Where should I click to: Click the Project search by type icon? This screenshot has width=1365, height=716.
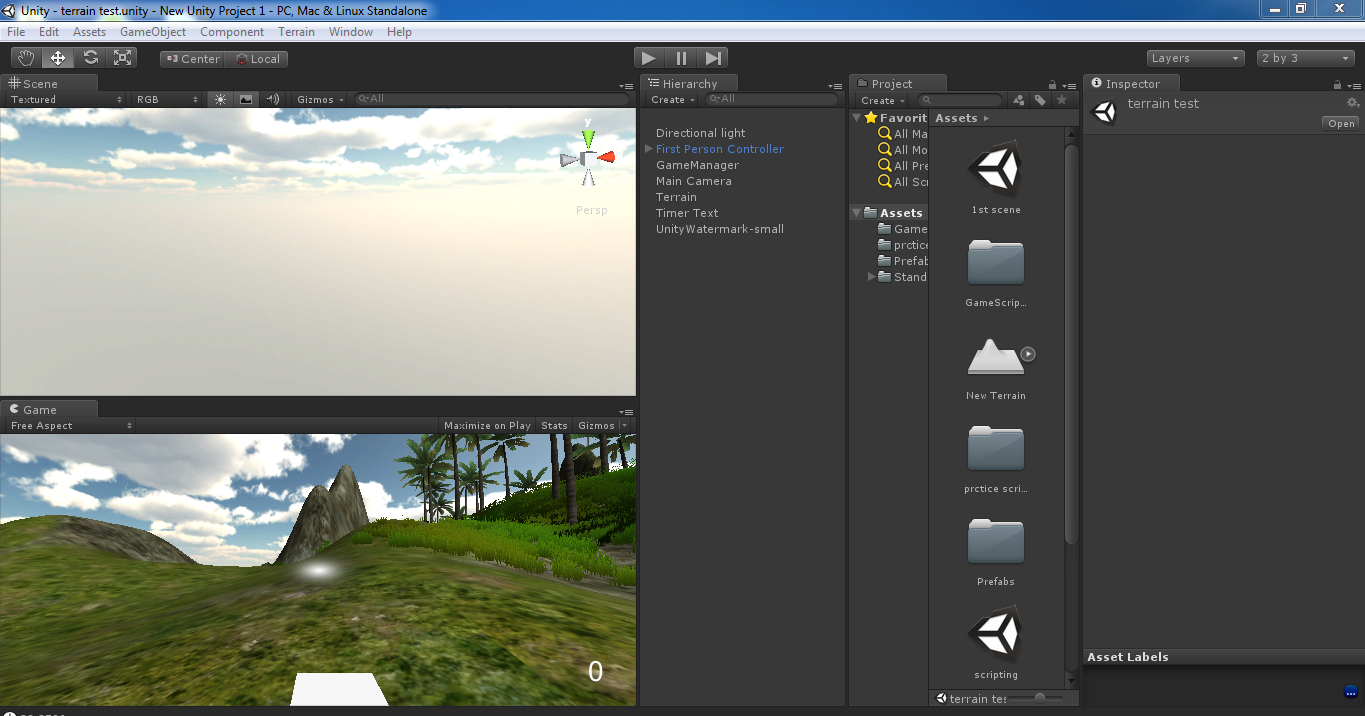click(x=1018, y=100)
